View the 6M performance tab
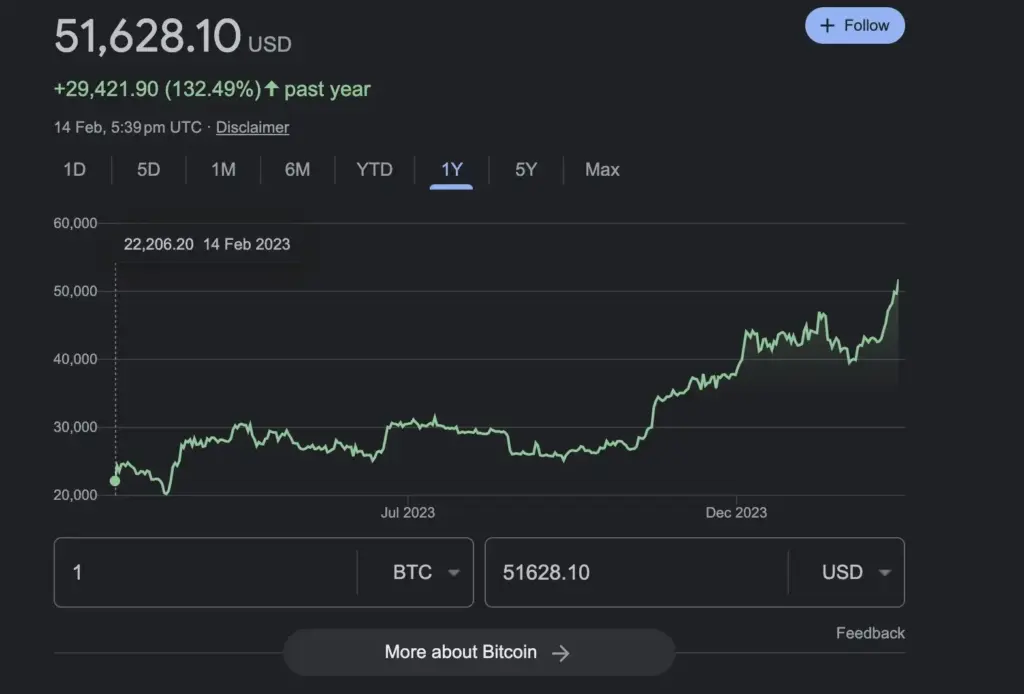Image resolution: width=1024 pixels, height=694 pixels. tap(296, 170)
